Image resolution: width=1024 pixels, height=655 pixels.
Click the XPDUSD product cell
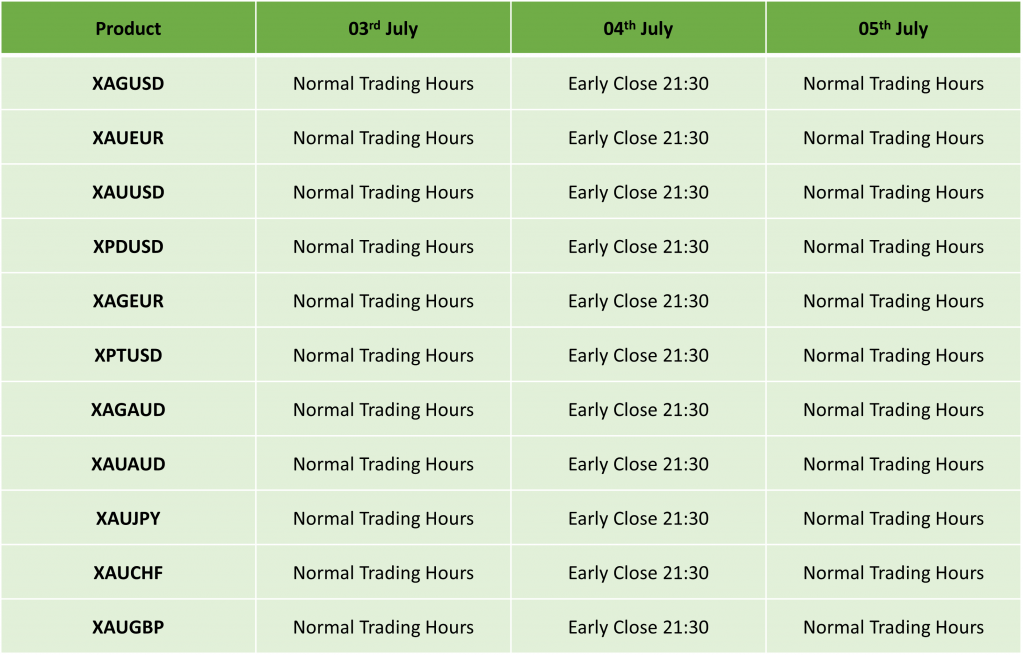(x=128, y=246)
